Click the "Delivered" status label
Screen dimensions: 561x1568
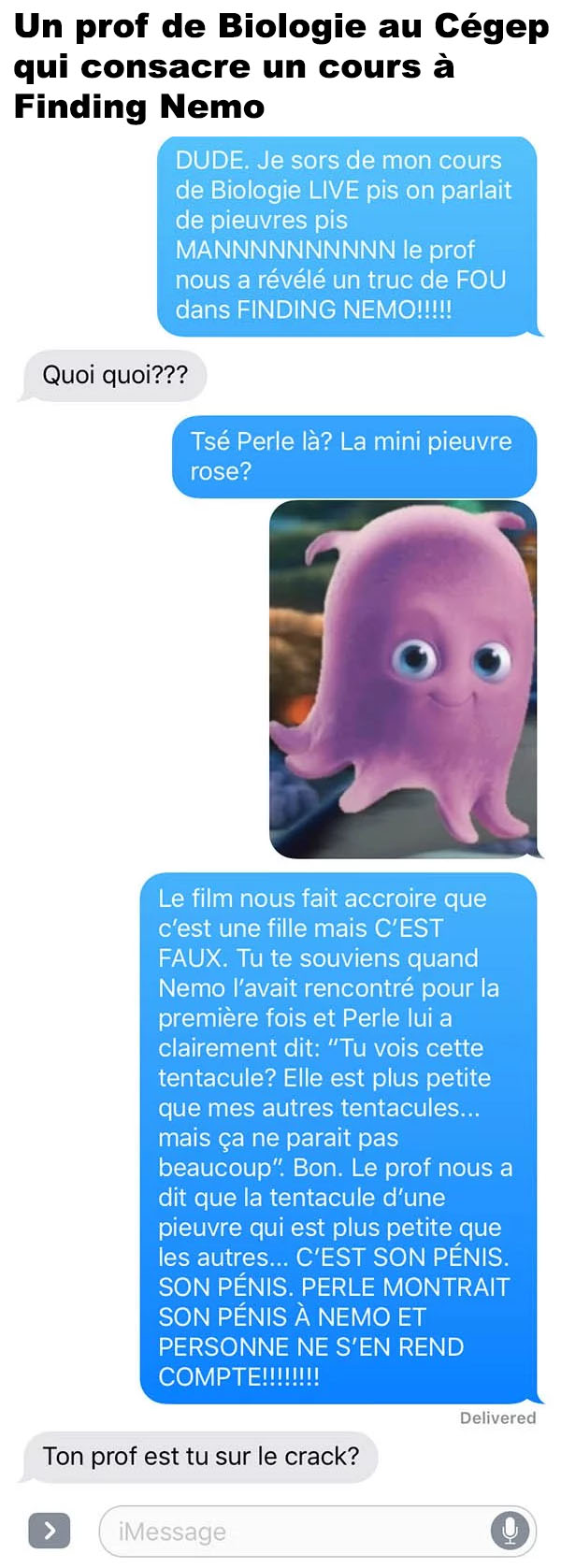tap(497, 1417)
